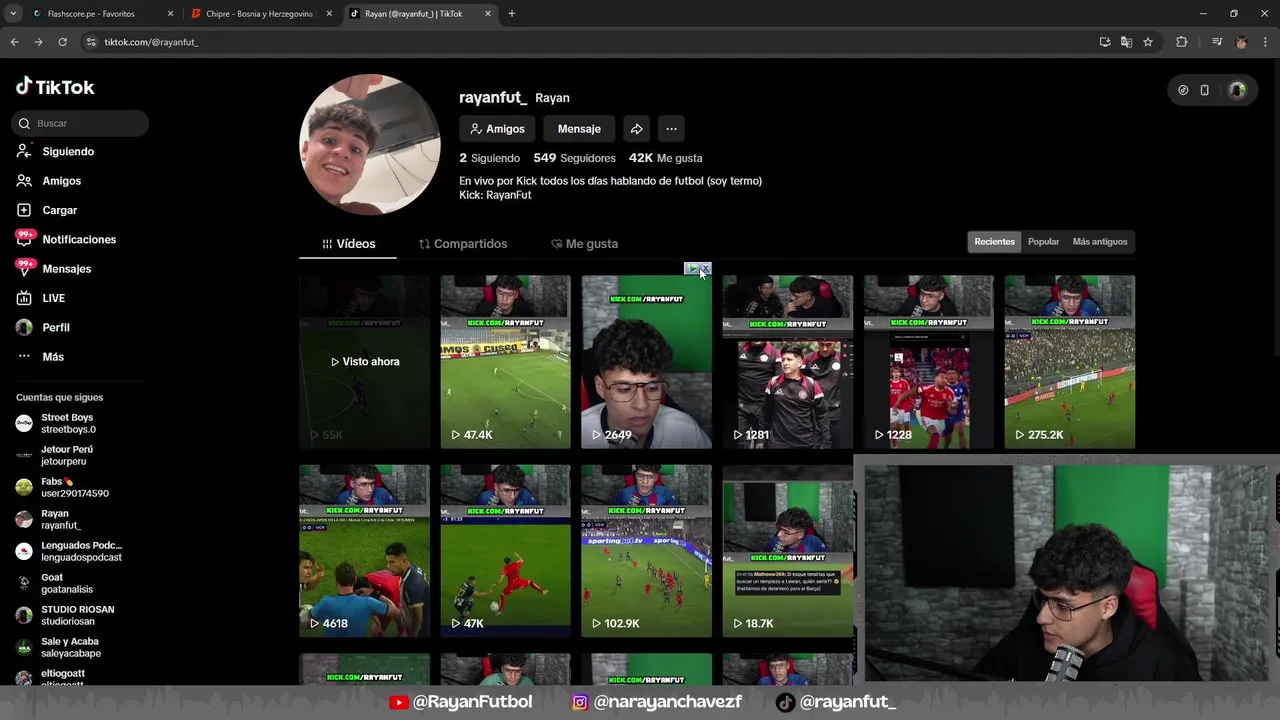Click the TikTok coins icon top right

[1183, 90]
